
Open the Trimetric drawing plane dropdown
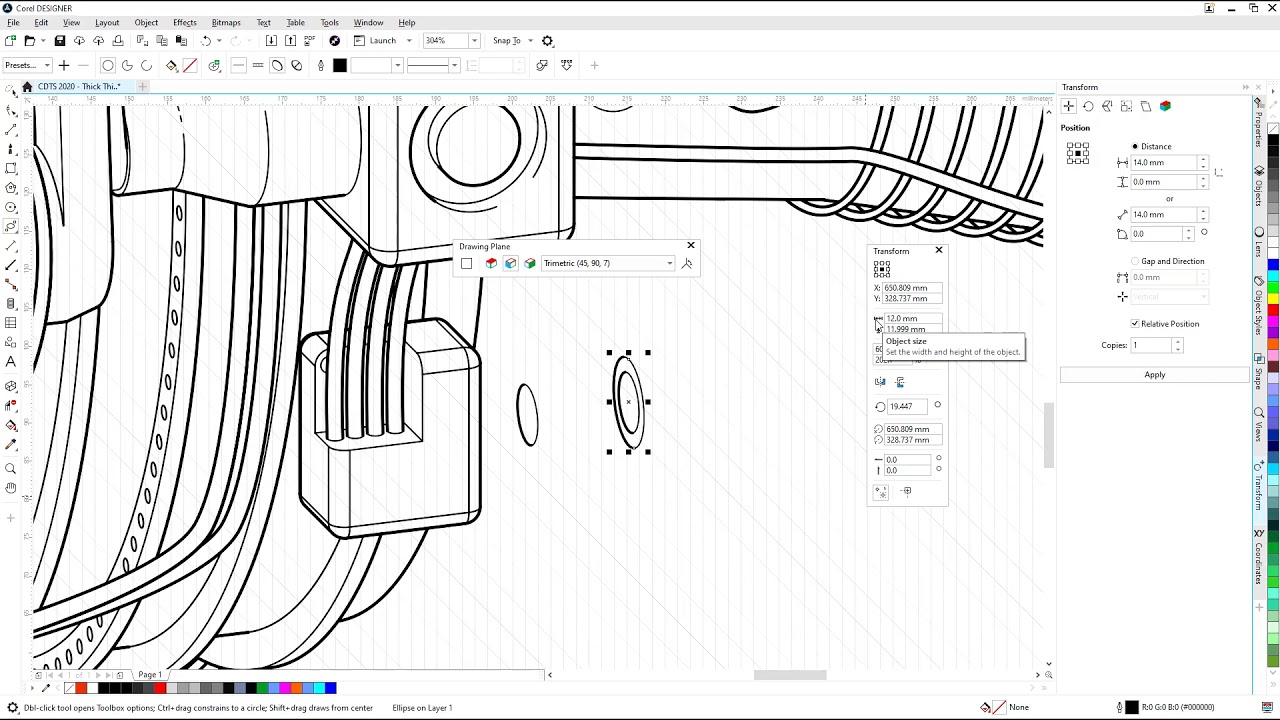(x=669, y=264)
